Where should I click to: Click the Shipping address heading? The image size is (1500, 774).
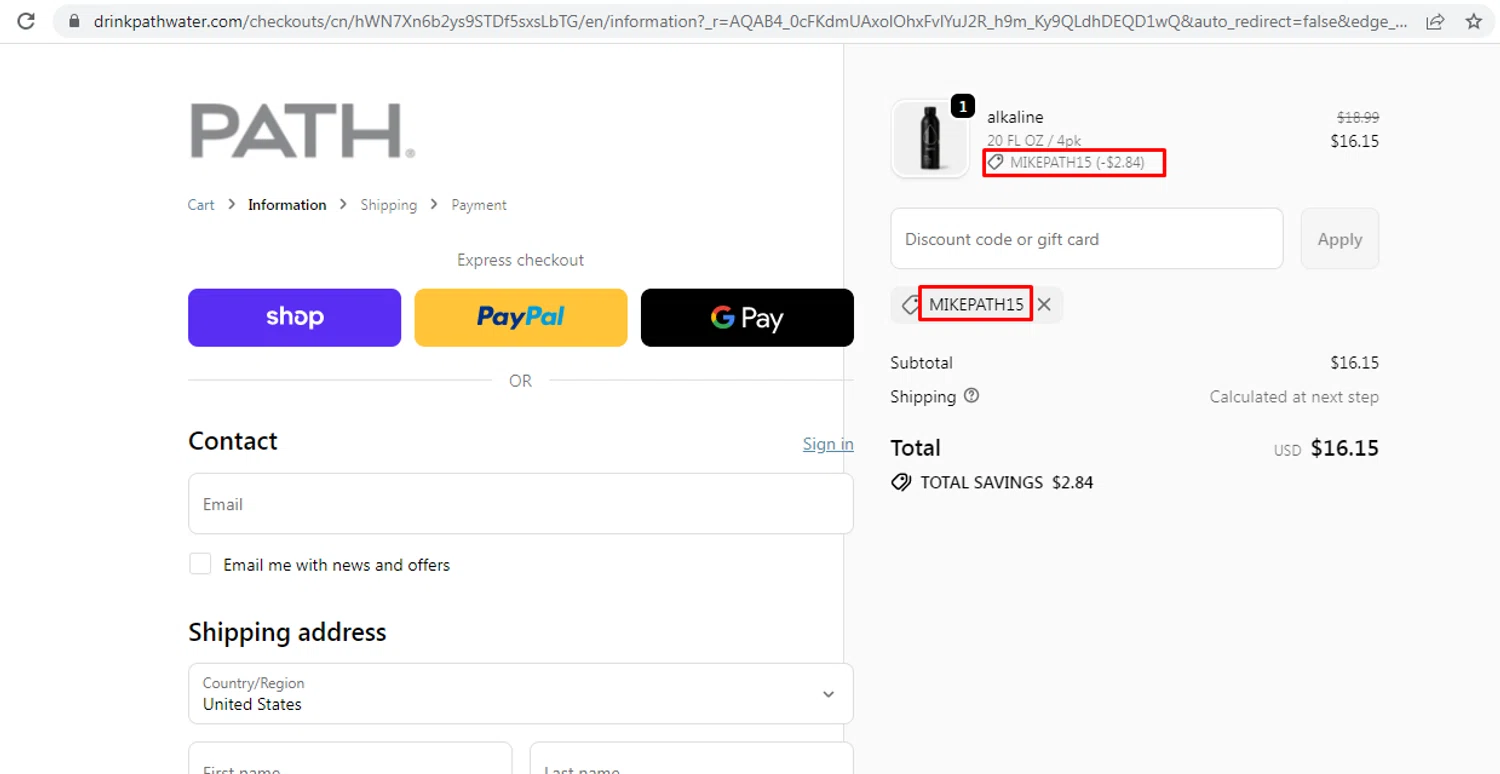[x=287, y=632]
